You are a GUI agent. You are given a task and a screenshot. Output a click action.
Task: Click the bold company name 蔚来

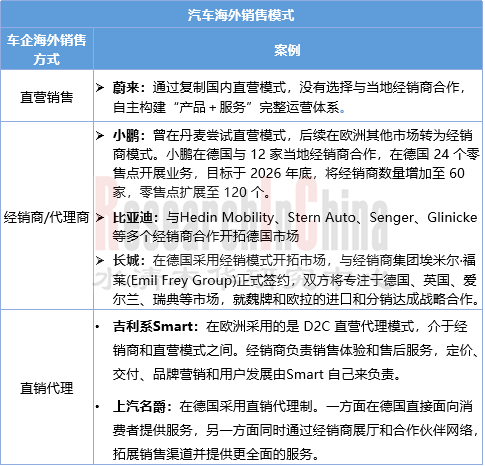pyautogui.click(x=126, y=88)
